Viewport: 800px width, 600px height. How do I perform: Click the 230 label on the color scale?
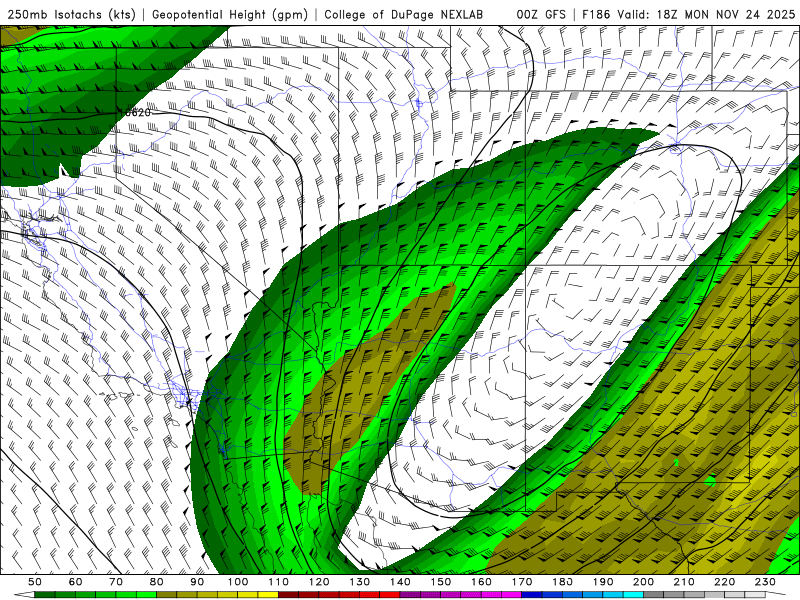pos(765,582)
